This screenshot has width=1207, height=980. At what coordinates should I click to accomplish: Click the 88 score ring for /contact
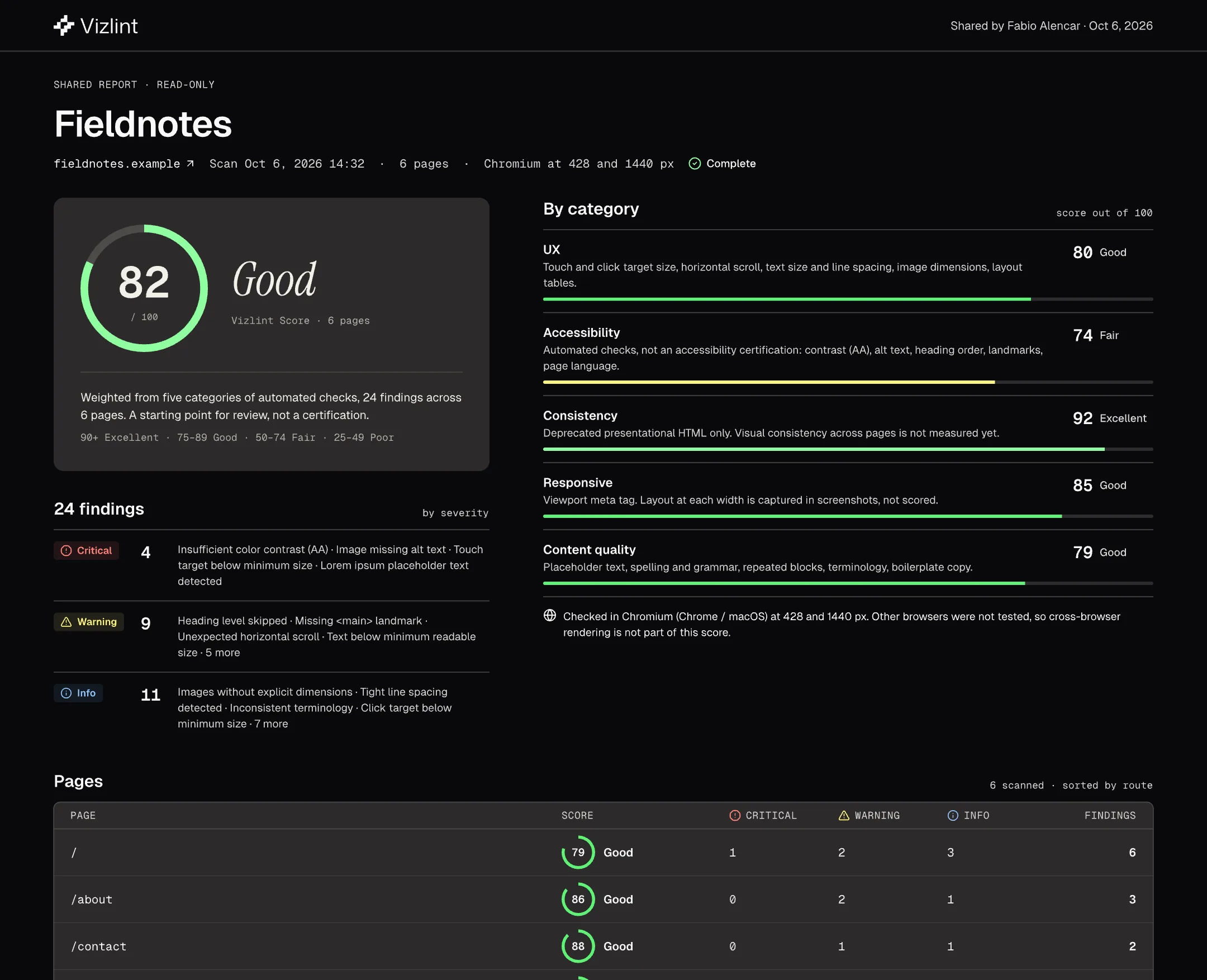tap(578, 946)
